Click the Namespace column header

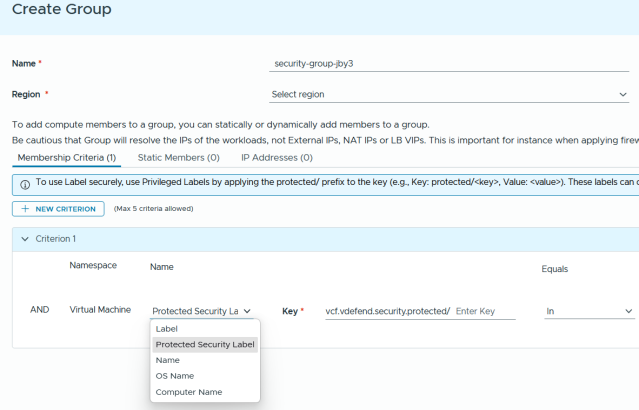pos(93,265)
